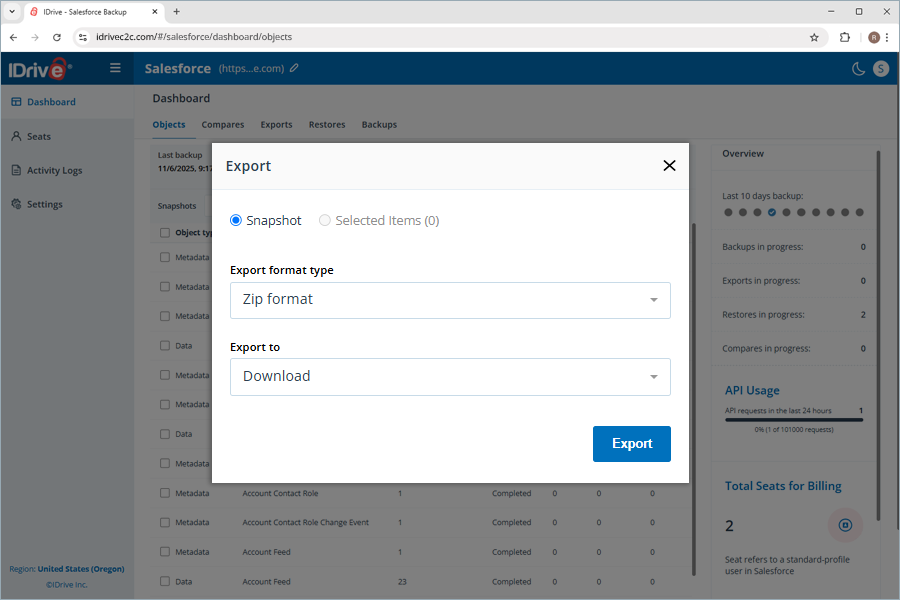
Task: Select the Snapshot radio button
Action: [236, 220]
